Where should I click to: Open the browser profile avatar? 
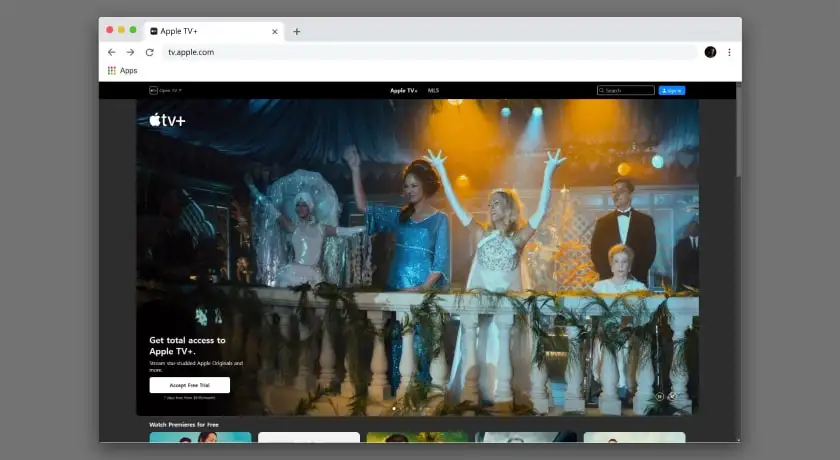[x=710, y=52]
